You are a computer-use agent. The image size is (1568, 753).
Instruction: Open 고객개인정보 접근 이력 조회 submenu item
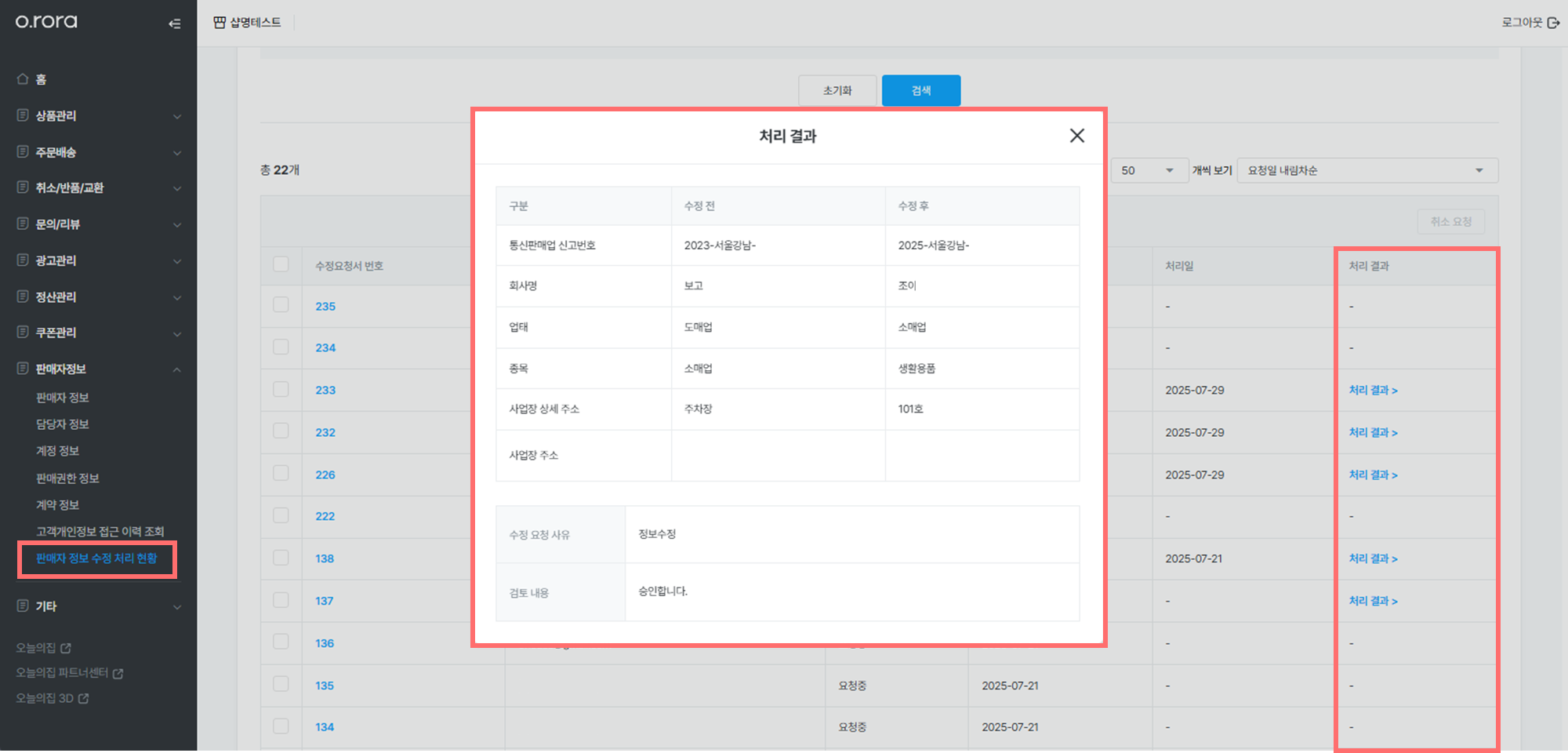pyautogui.click(x=100, y=532)
